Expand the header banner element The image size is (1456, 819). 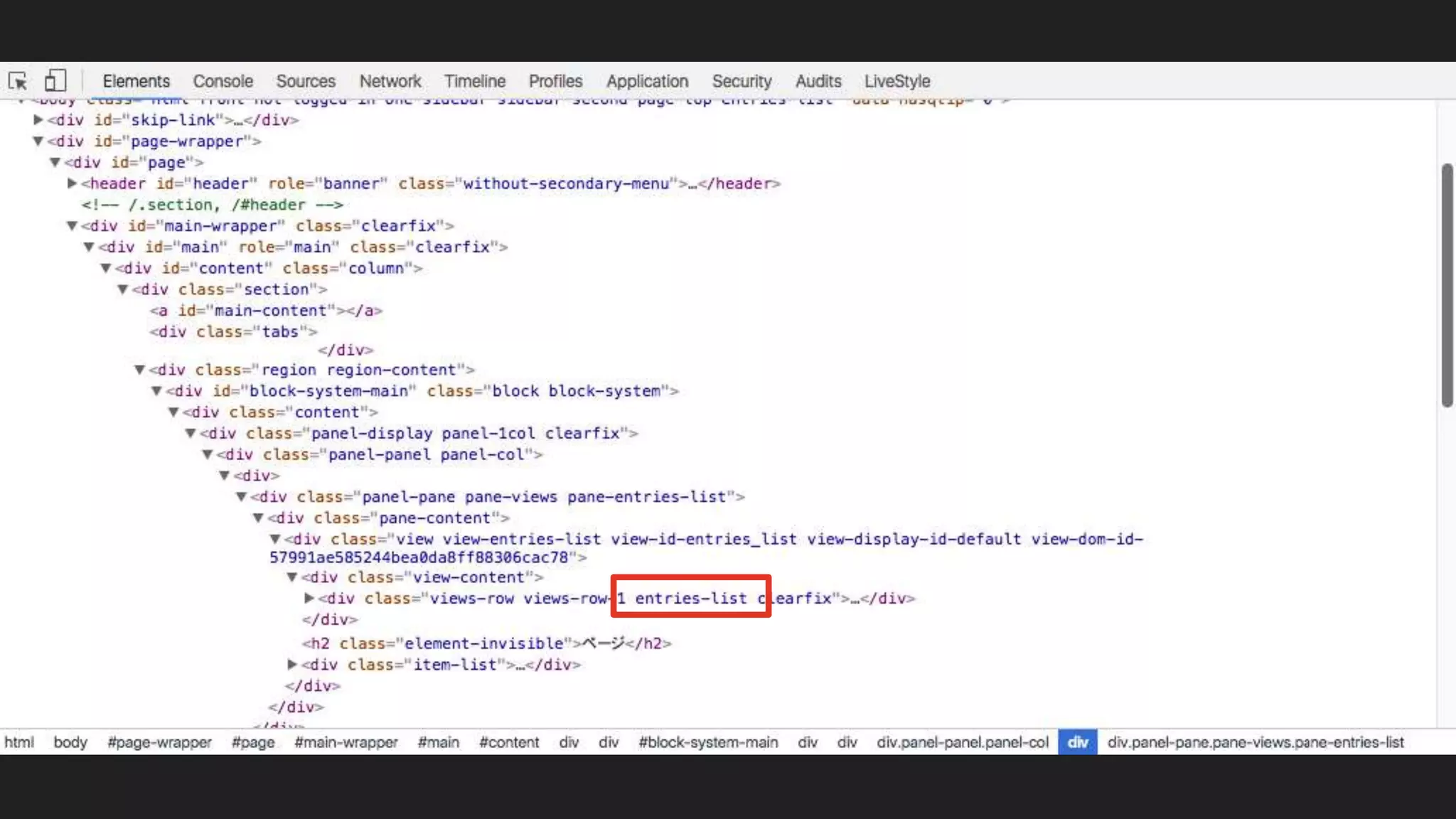[72, 183]
